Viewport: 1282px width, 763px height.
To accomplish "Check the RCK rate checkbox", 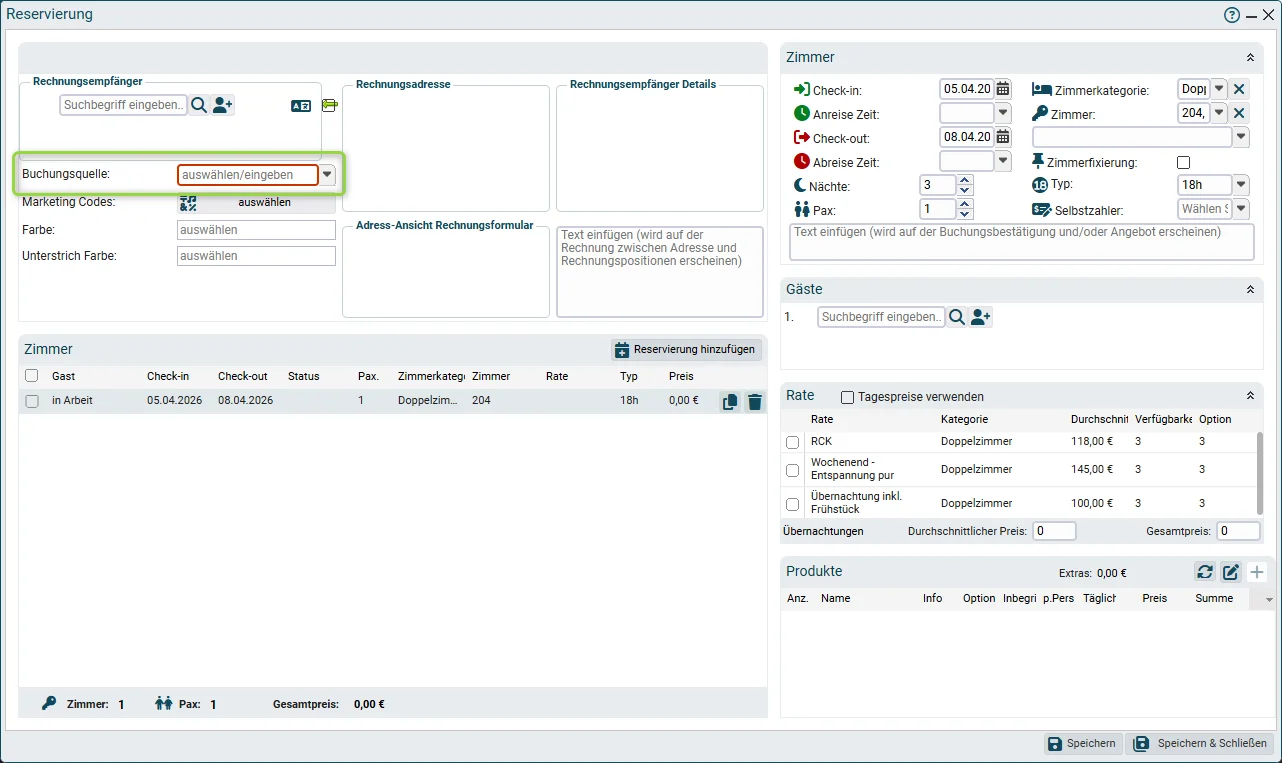I will [x=793, y=442].
